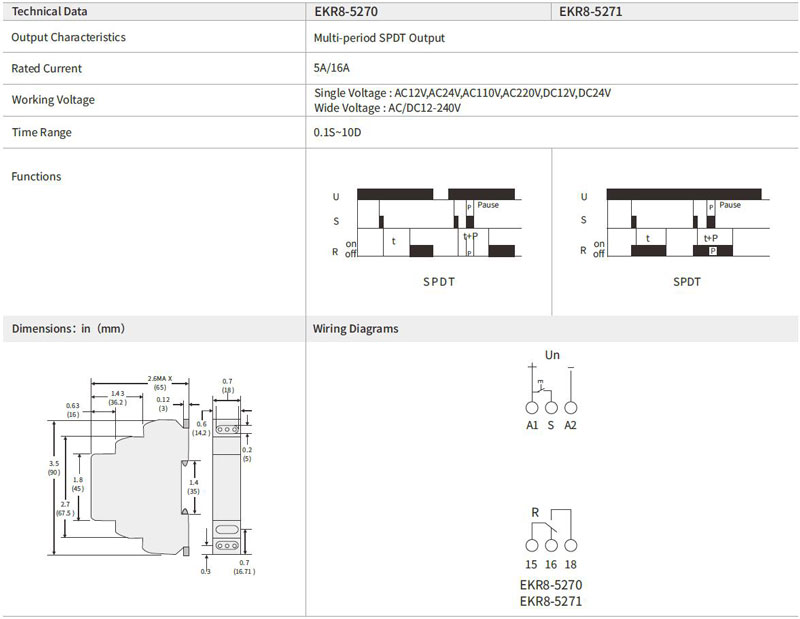Click relay terminal 15 circle

pyautogui.click(x=532, y=546)
